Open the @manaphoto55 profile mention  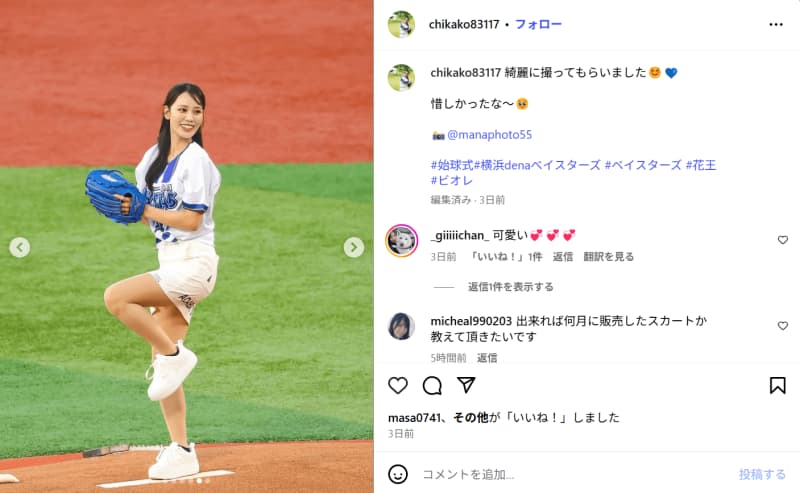(x=489, y=135)
